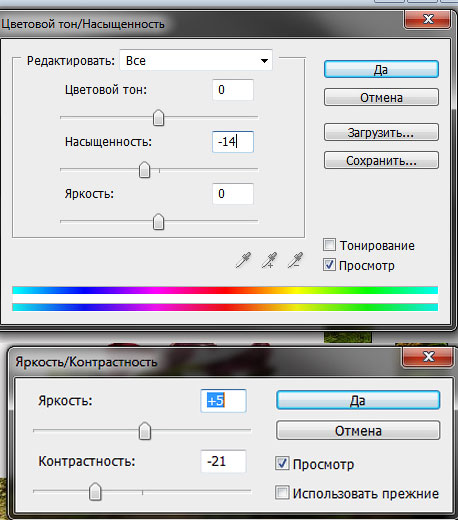Screen dimensions: 458x520
Task: Click the Контрастность slider handle
Action: coord(95,492)
